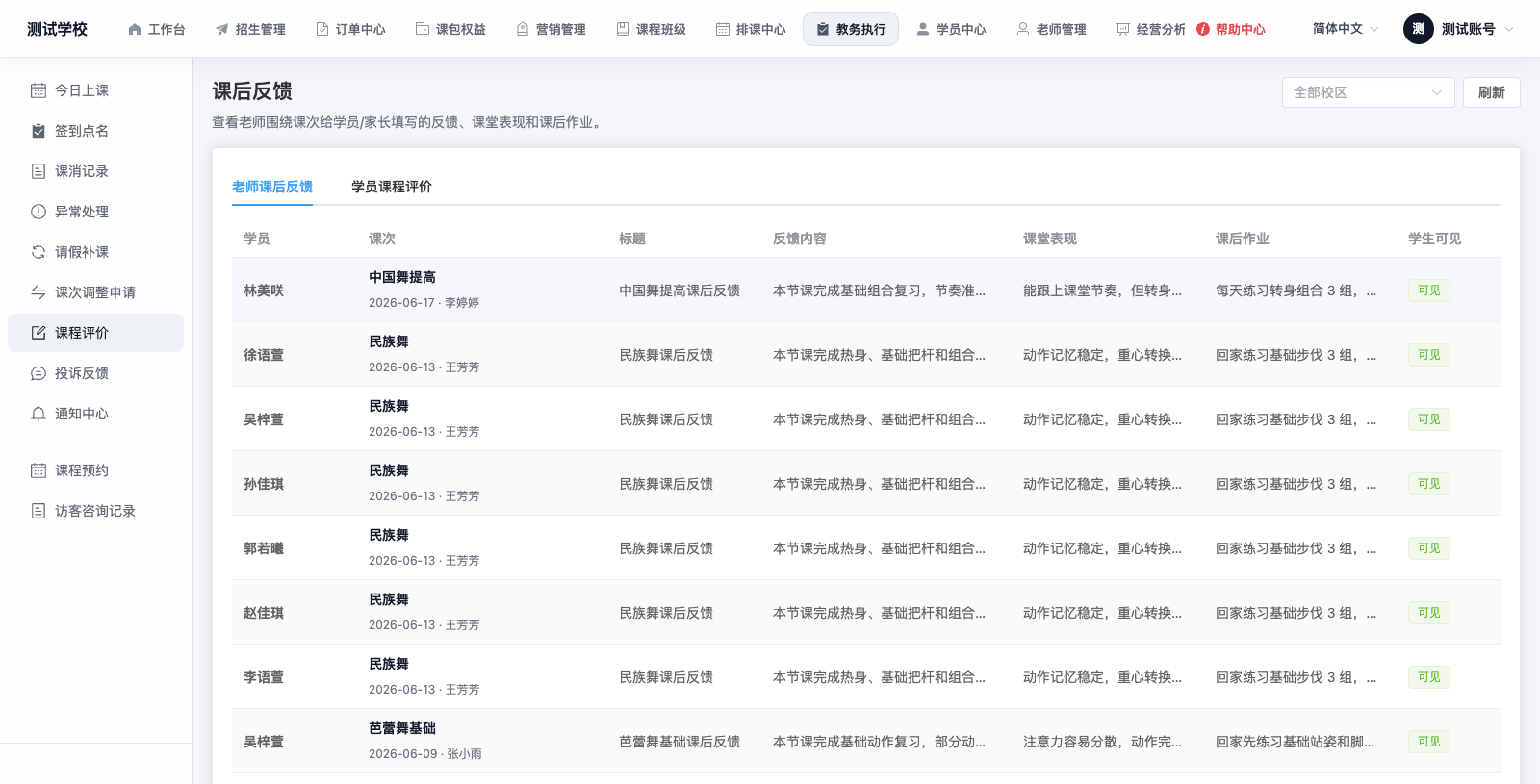
Task: Click the 课程预约 calendar icon in sidebar
Action: point(38,470)
